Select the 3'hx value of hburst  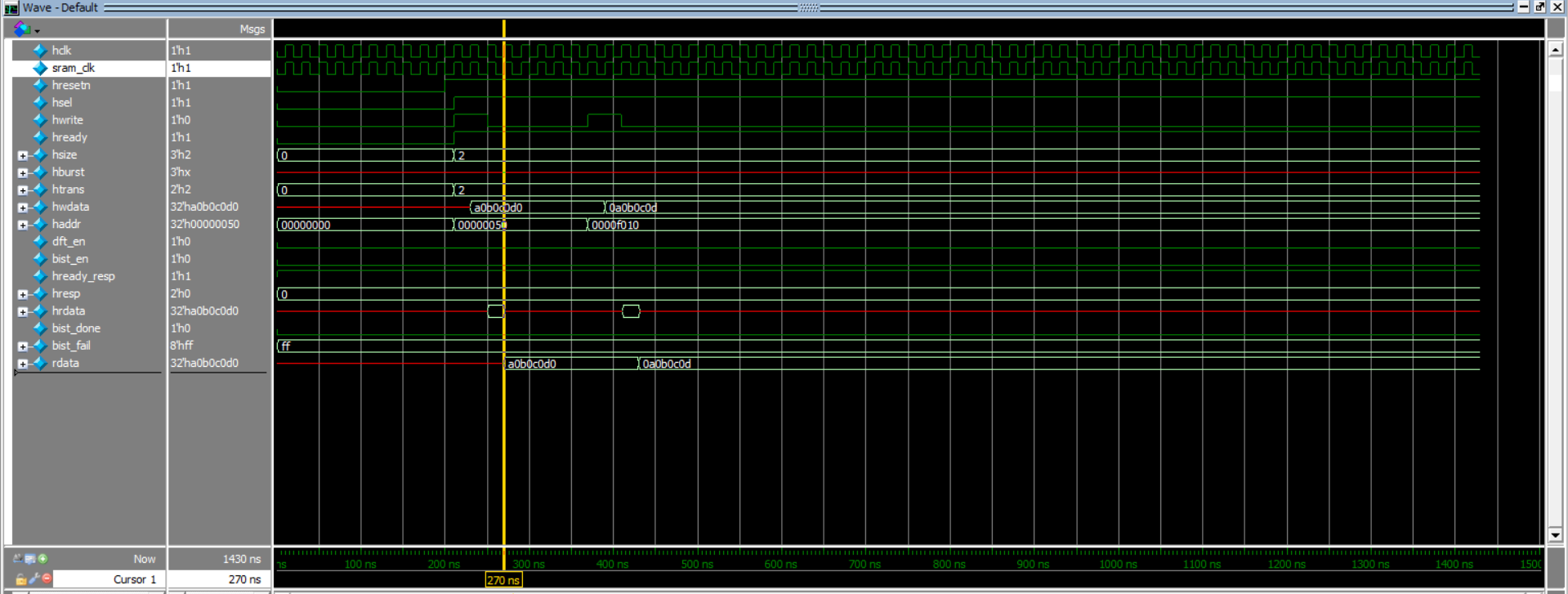click(x=181, y=172)
